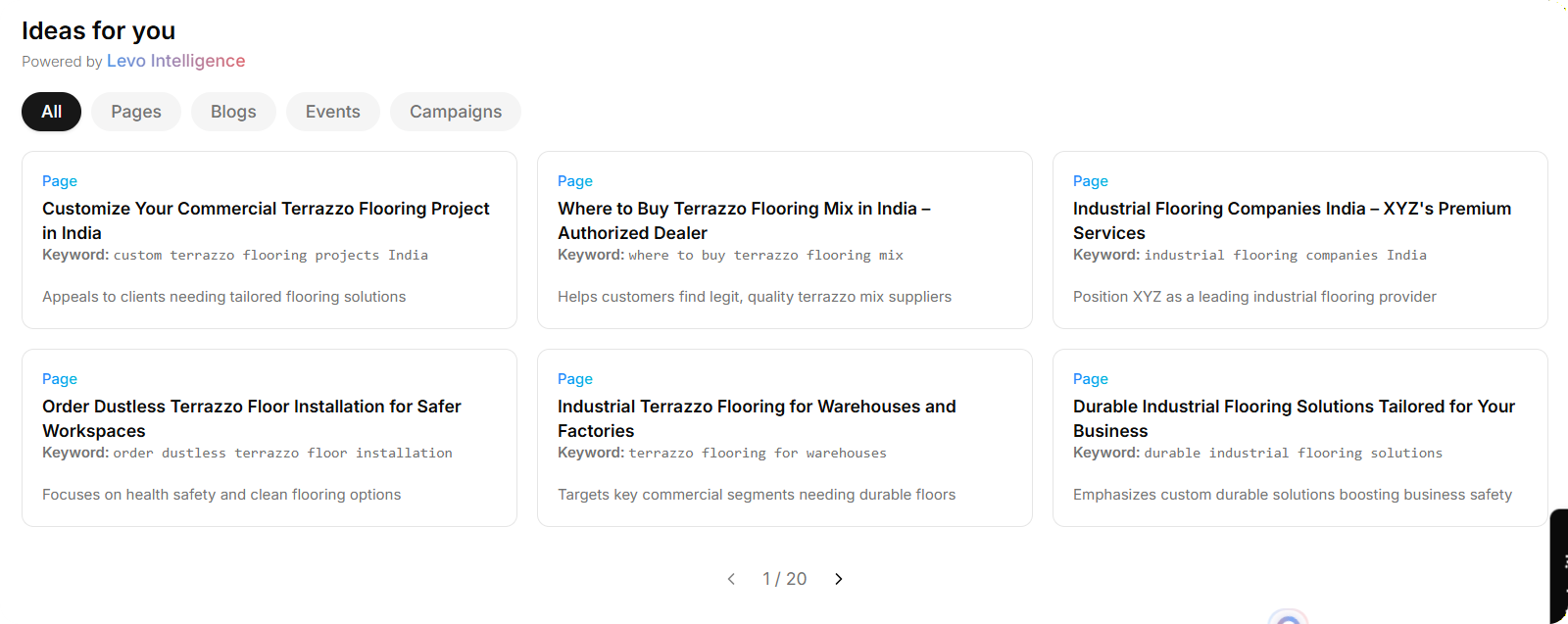This screenshot has width=1568, height=624.
Task: Switch to the Campaigns tab
Action: [x=456, y=112]
